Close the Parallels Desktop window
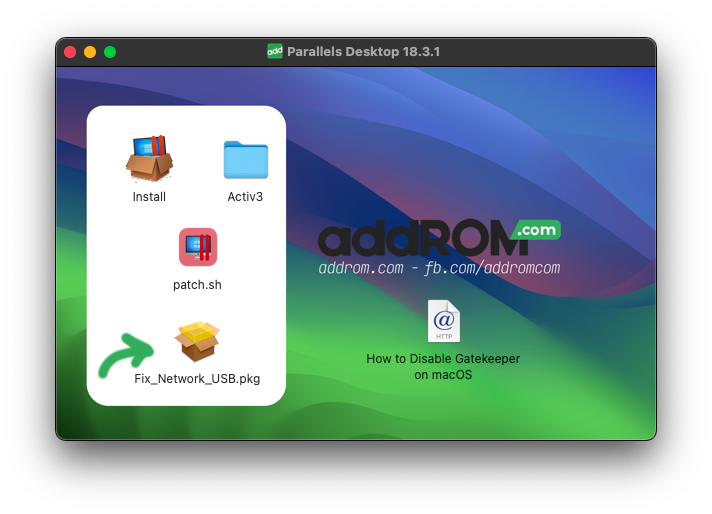Viewport: 712px width, 514px height. pyautogui.click(x=70, y=52)
